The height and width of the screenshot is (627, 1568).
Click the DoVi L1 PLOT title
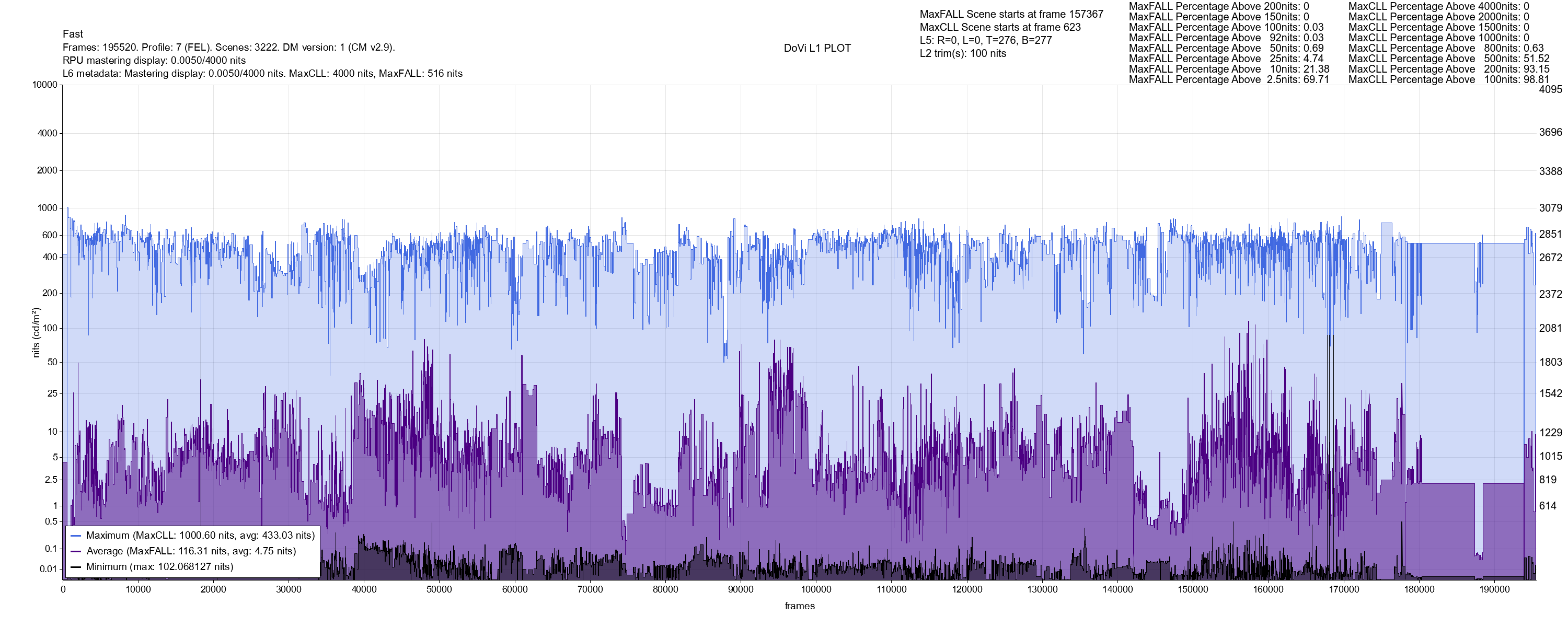tap(817, 48)
